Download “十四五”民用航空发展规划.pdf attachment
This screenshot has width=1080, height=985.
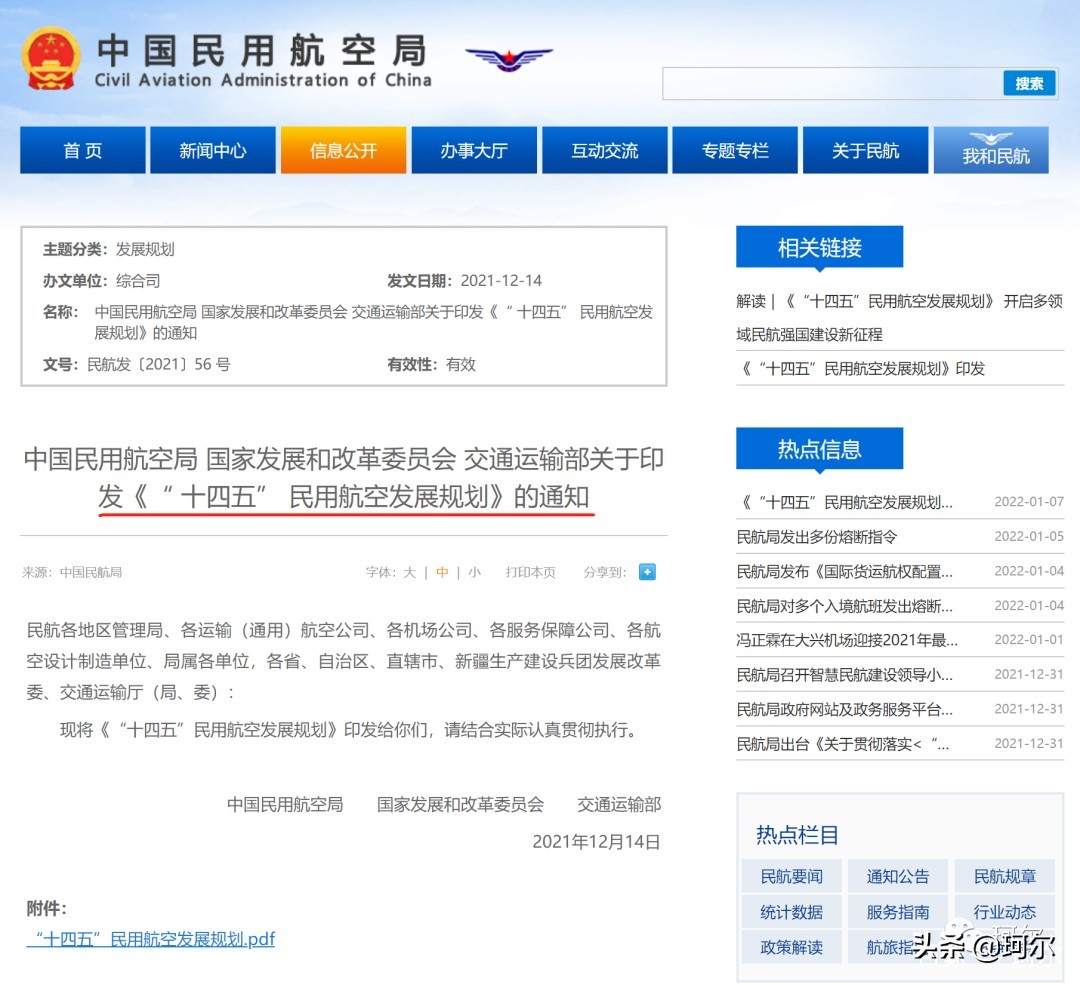(x=151, y=939)
